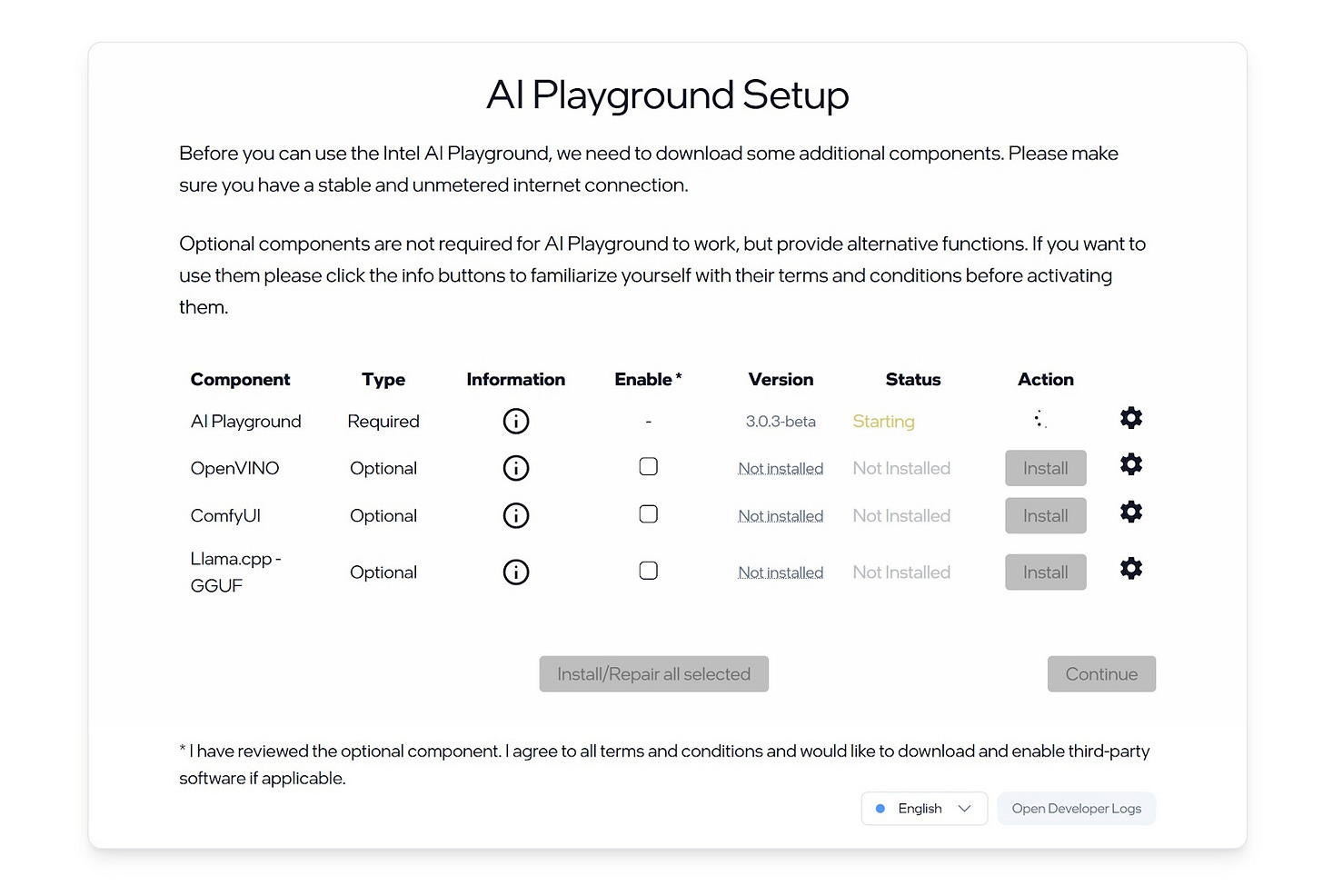Screen dimensions: 1323x896
Task: Install the ComfyUI component
Action: [x=1046, y=516]
